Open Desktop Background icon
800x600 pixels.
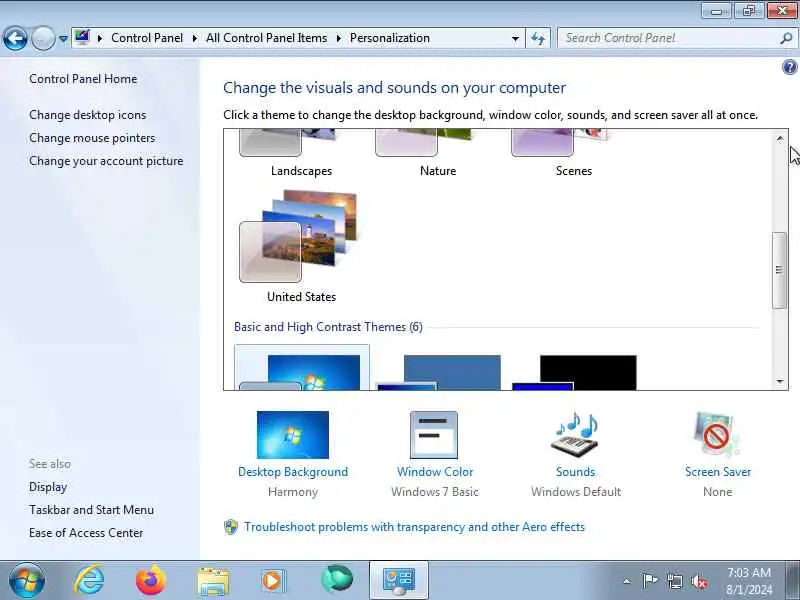point(293,435)
